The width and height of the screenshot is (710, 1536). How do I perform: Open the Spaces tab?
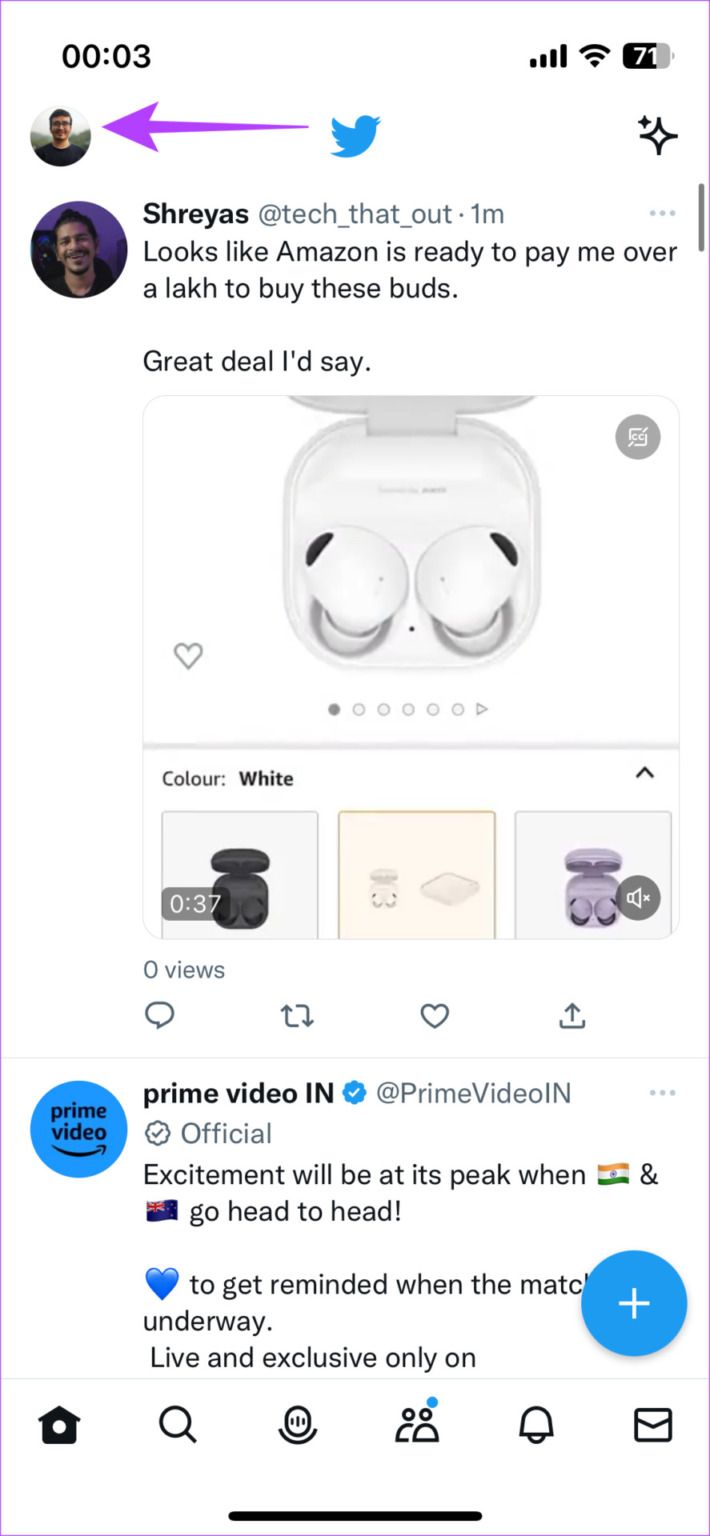click(x=297, y=1425)
